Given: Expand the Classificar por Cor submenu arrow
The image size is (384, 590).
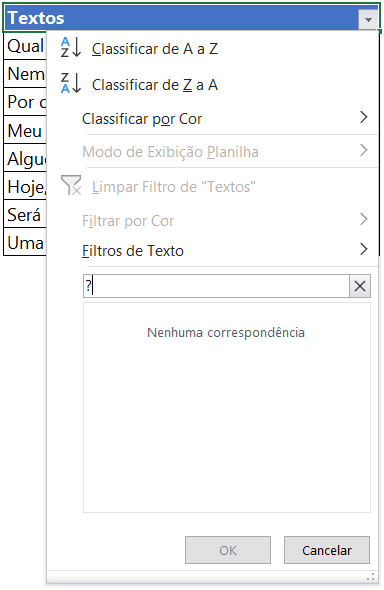Looking at the screenshot, I should [363, 117].
